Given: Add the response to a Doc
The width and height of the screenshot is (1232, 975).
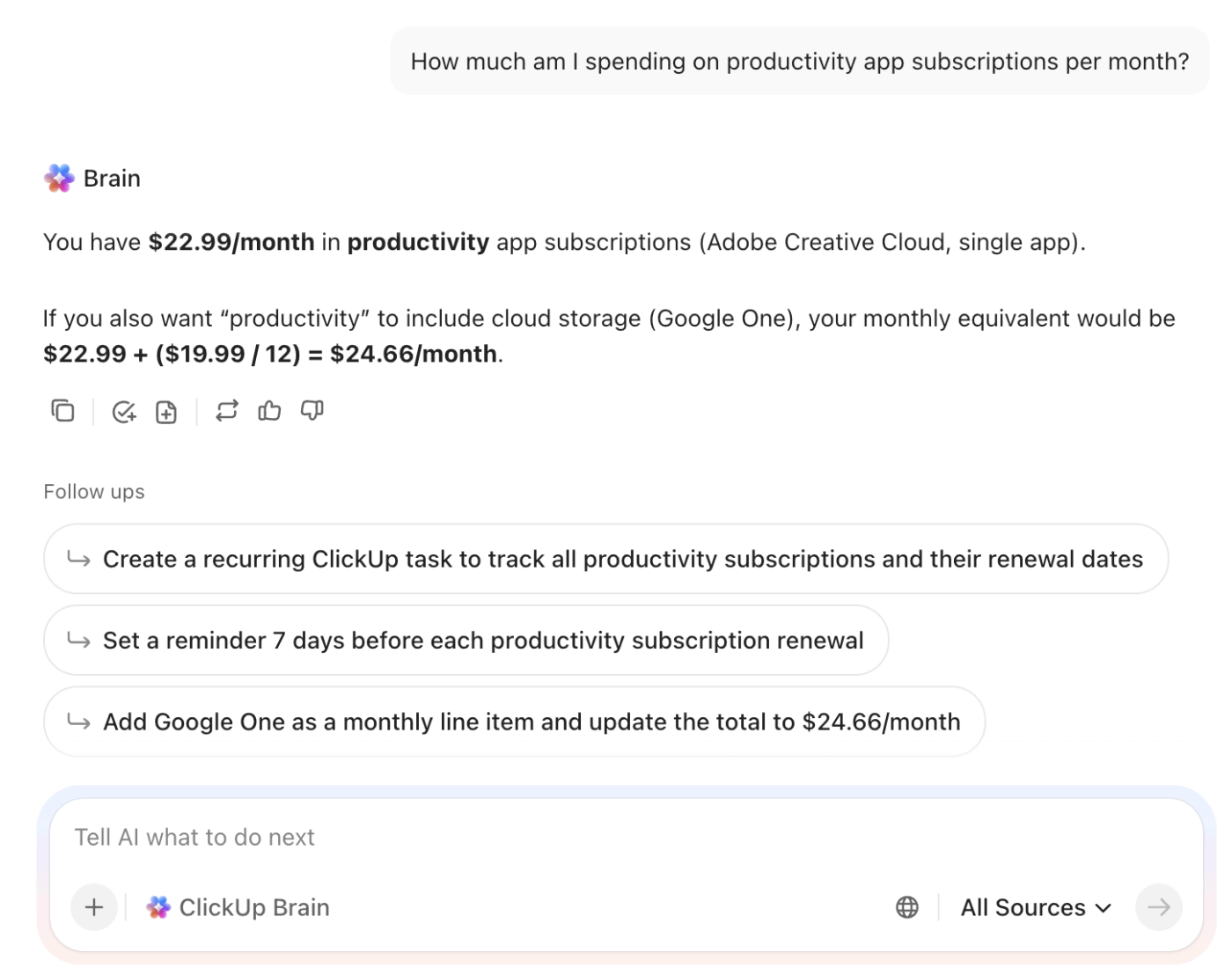Looking at the screenshot, I should [x=166, y=411].
